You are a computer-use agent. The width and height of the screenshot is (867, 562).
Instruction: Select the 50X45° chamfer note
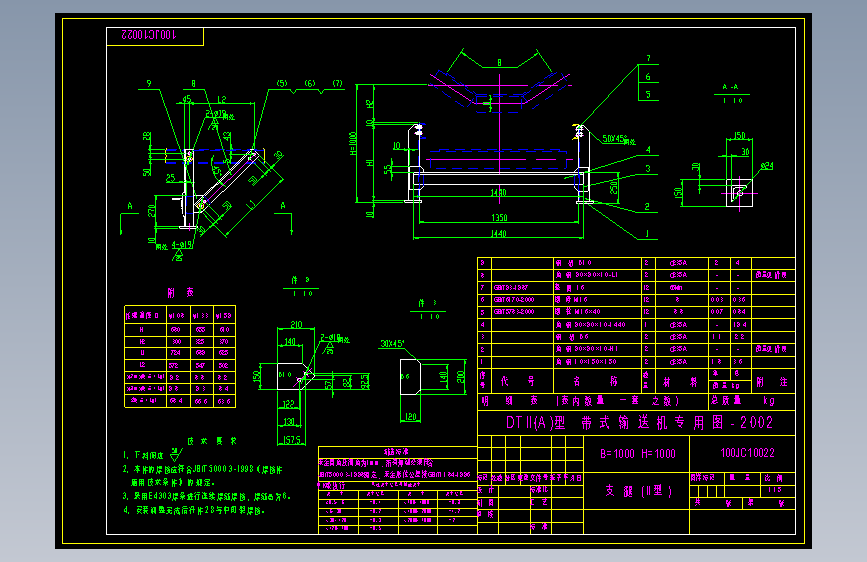(618, 139)
